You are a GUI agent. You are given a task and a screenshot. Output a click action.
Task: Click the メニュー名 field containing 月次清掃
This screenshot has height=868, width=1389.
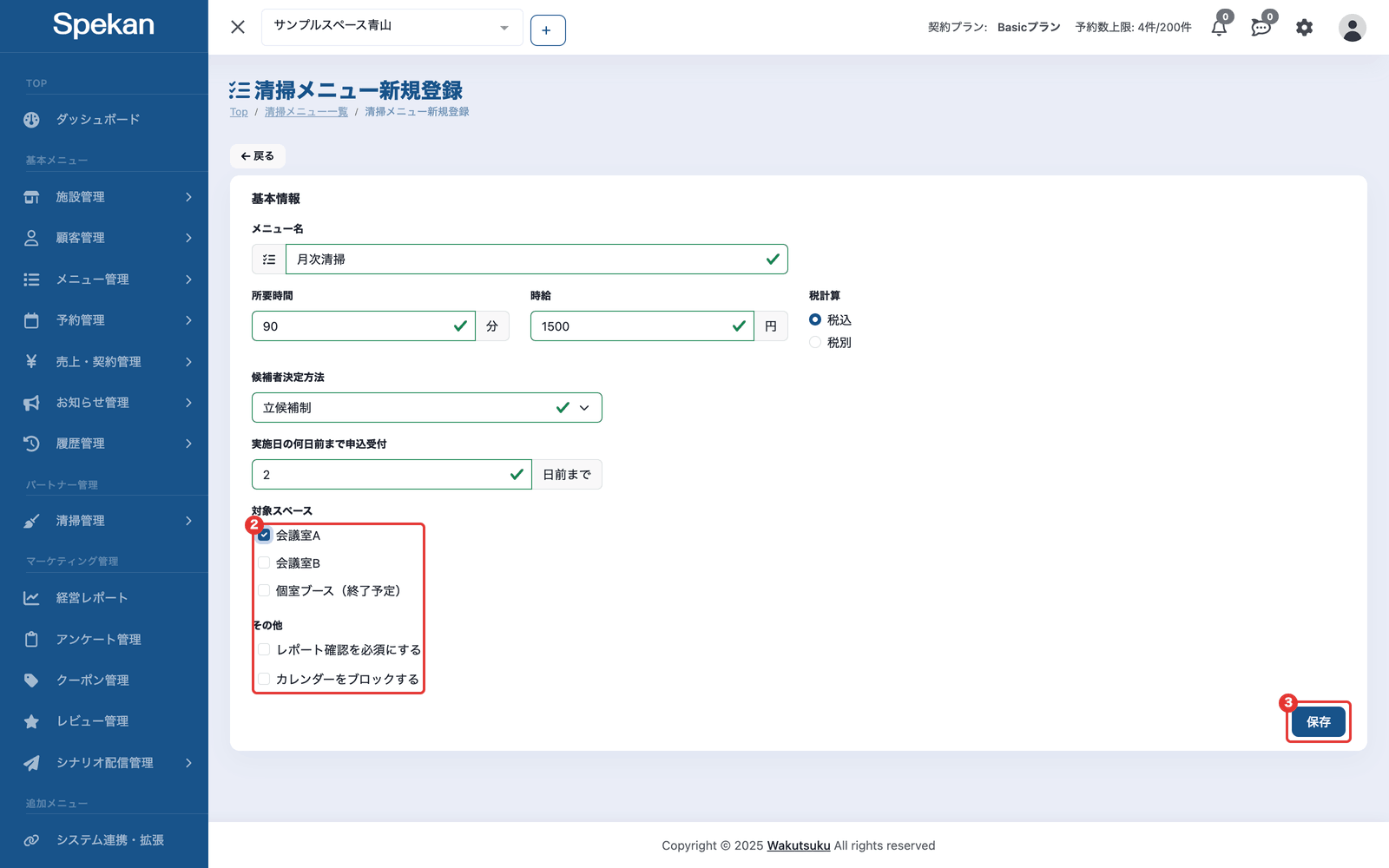(x=537, y=260)
